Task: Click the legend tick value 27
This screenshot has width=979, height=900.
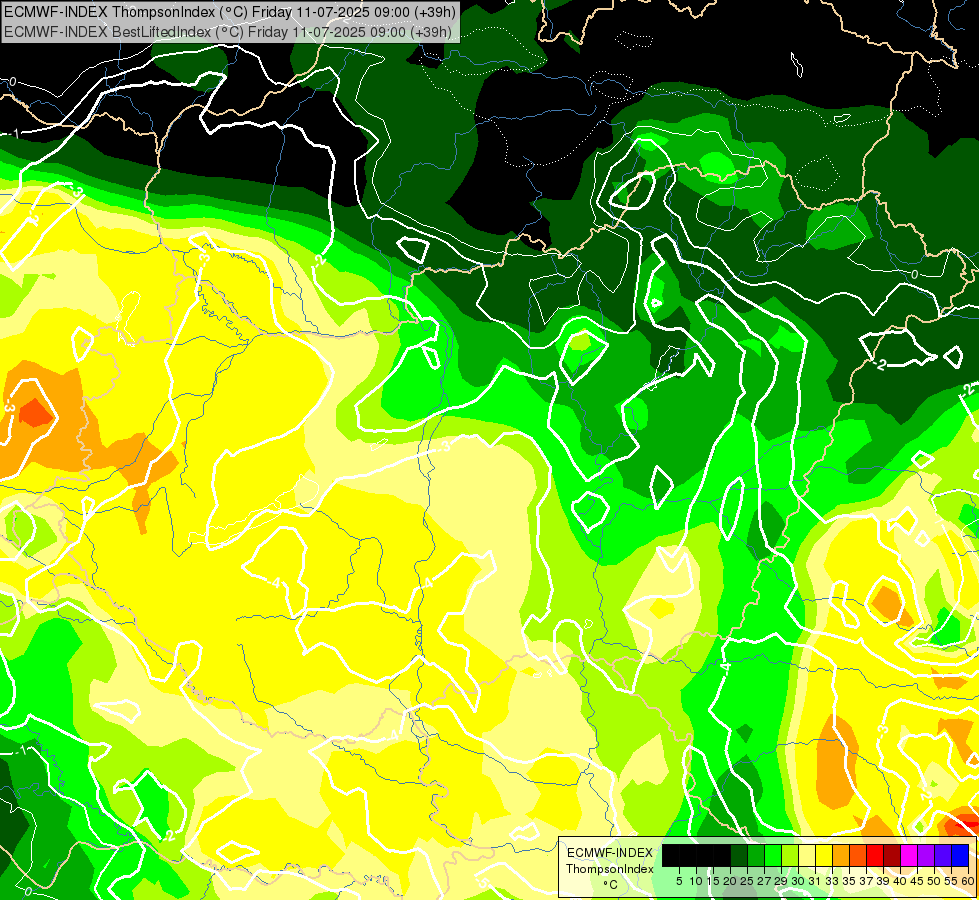Action: [764, 881]
